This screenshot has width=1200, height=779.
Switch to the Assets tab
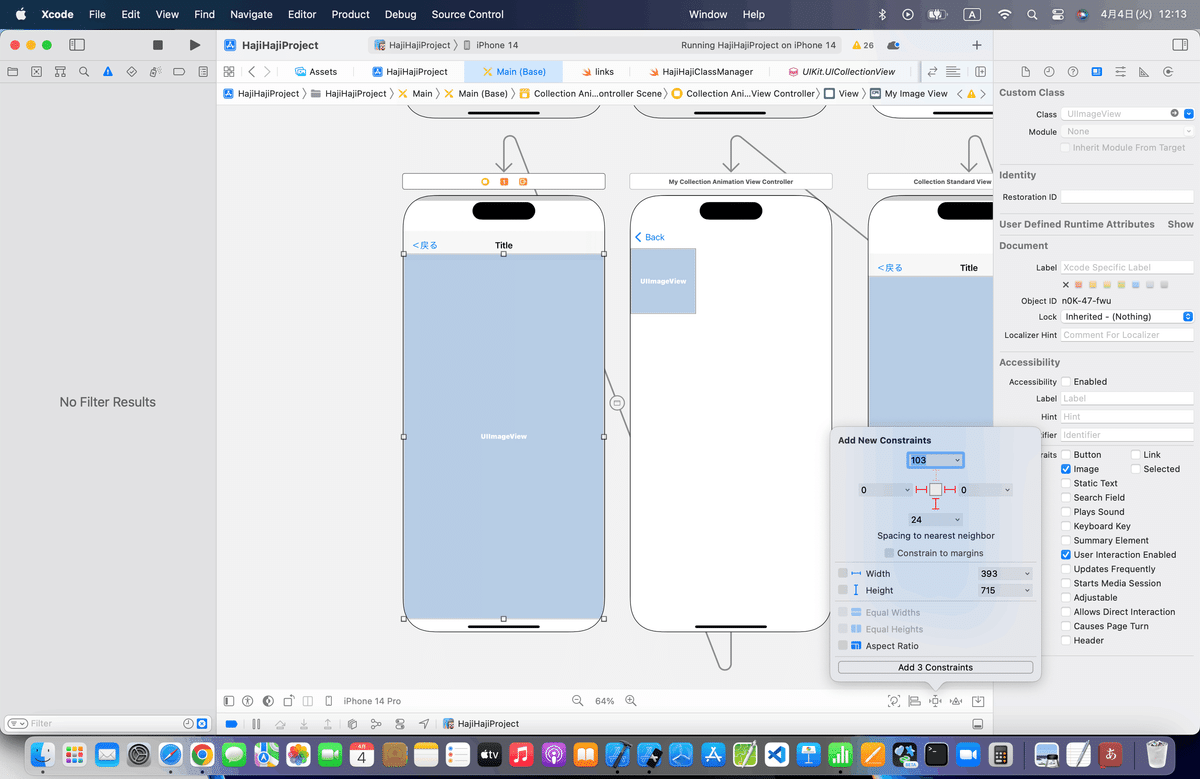pos(316,72)
